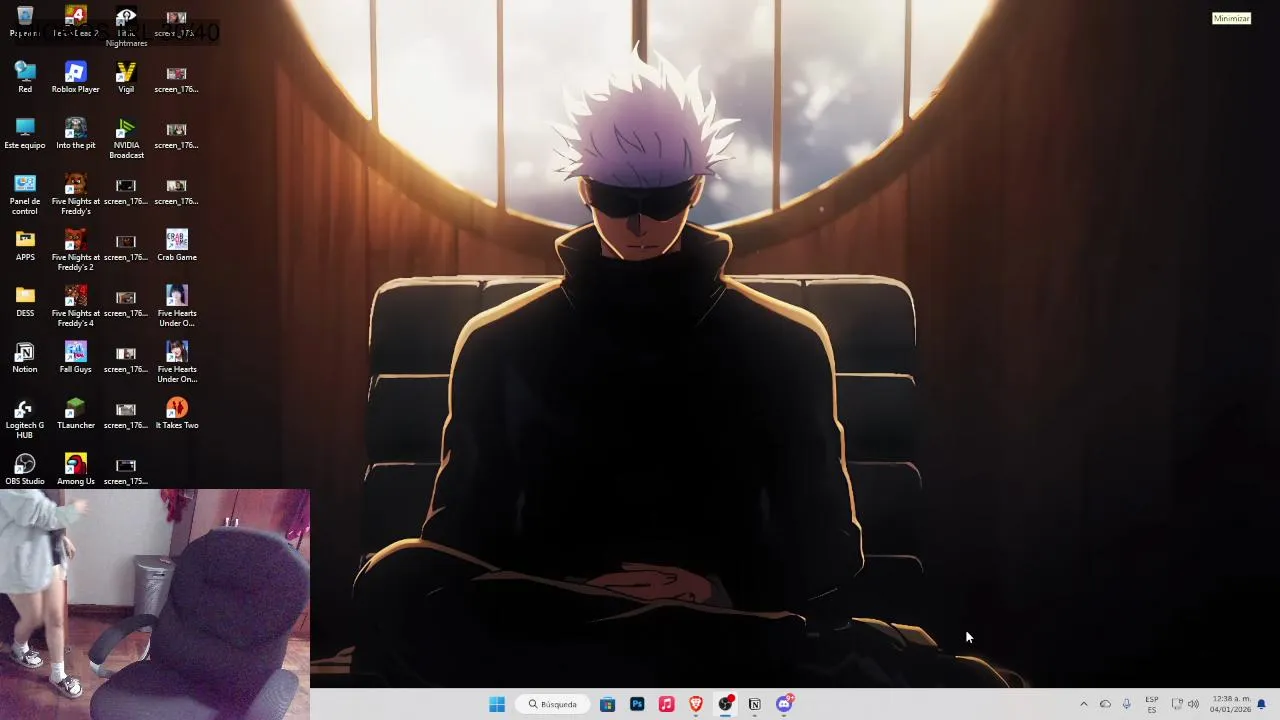Open the notifications bell
This screenshot has width=1280, height=720.
pyautogui.click(x=1261, y=704)
